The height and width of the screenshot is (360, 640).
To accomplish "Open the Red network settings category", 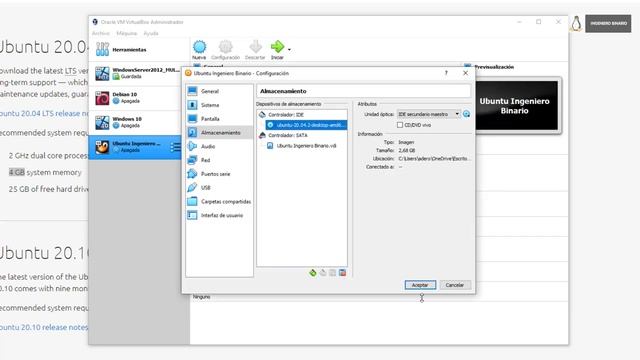I will [x=219, y=160].
